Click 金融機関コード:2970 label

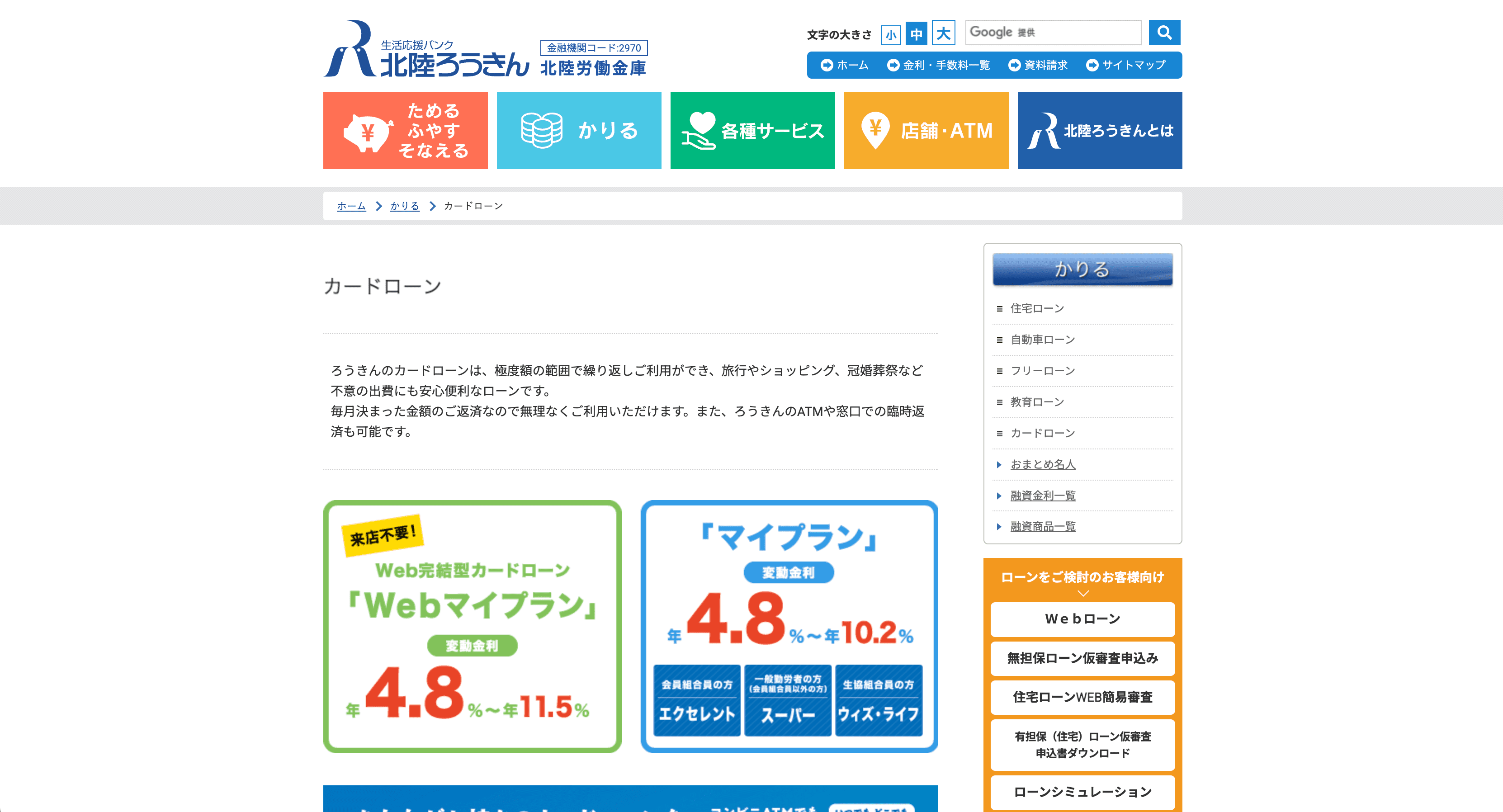(594, 48)
